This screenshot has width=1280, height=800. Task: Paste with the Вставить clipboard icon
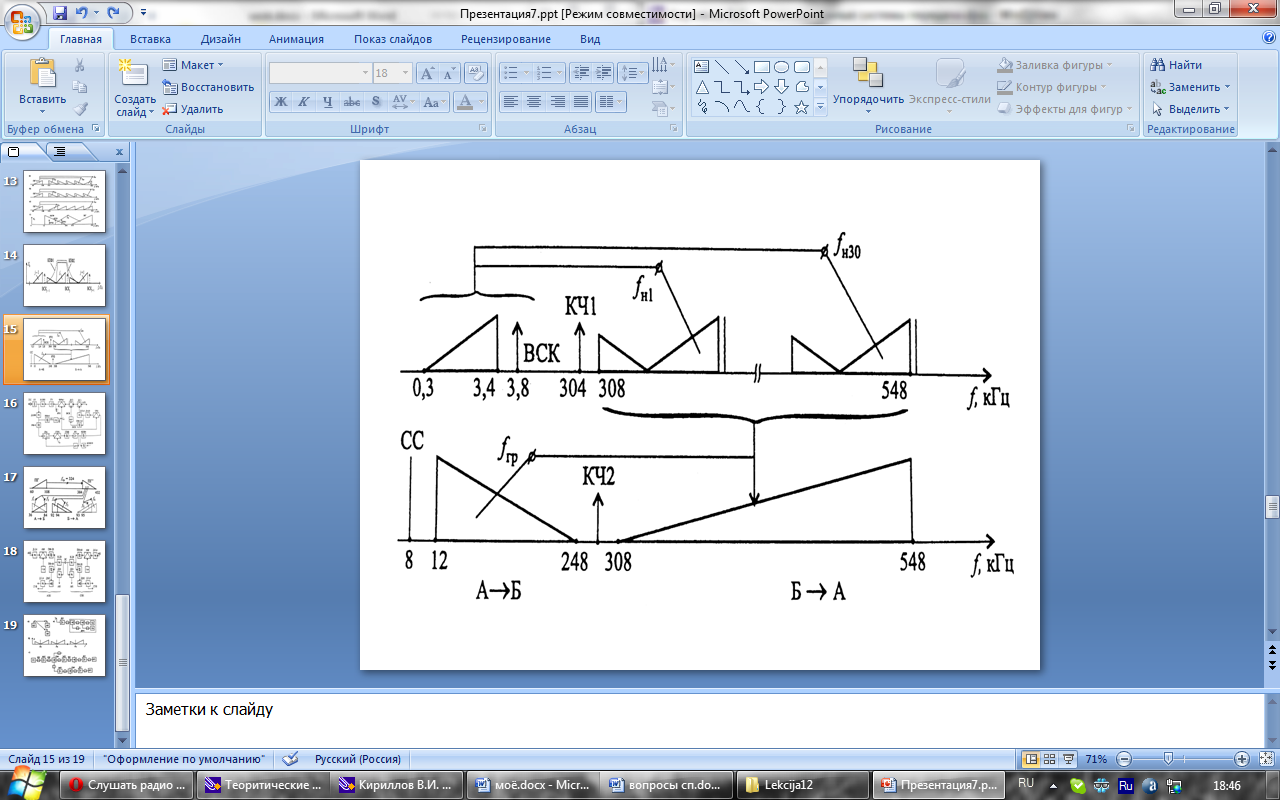click(42, 73)
